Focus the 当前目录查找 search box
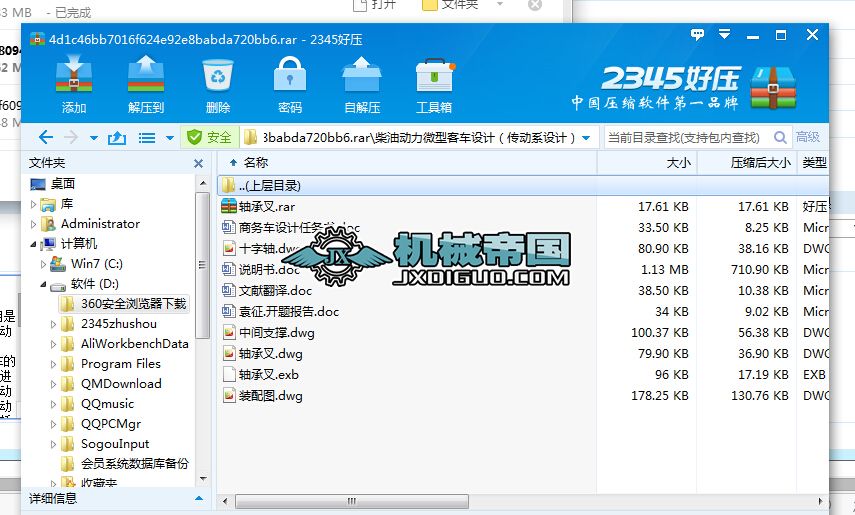 687,137
